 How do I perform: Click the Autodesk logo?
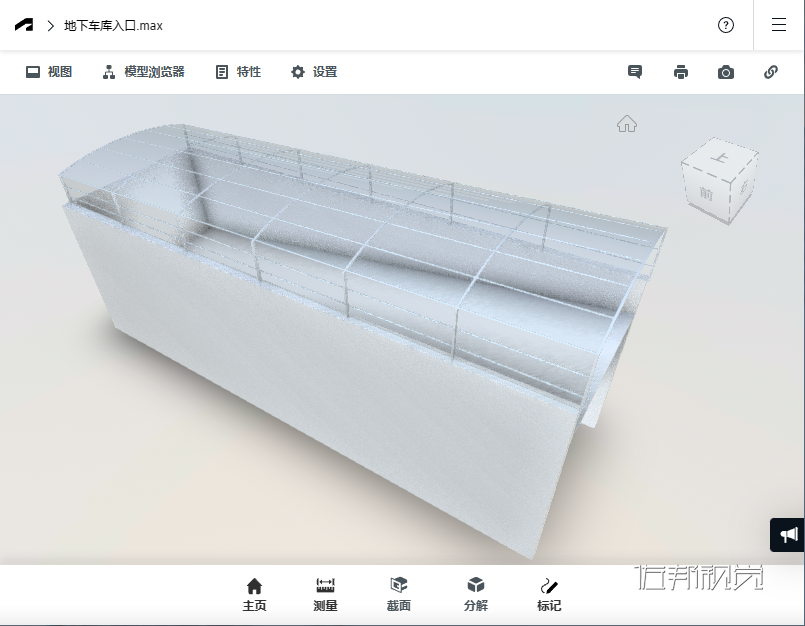click(x=23, y=25)
